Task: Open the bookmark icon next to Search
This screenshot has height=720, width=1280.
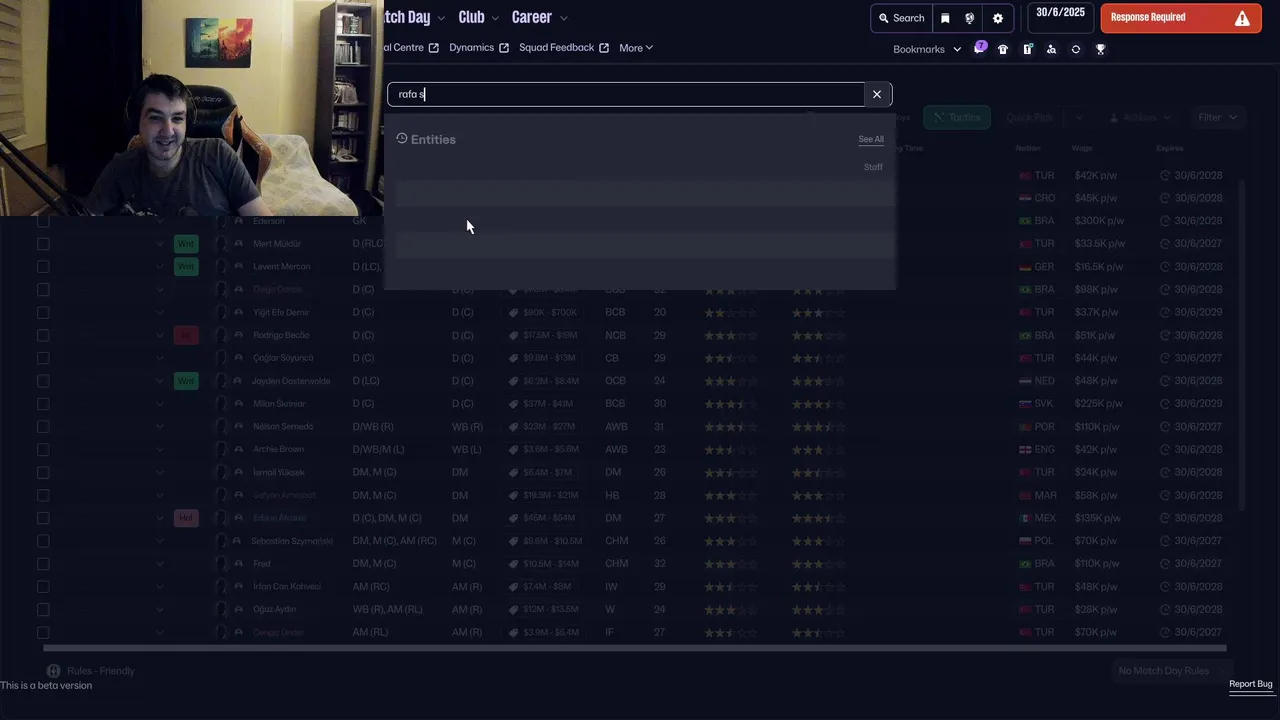Action: click(945, 18)
